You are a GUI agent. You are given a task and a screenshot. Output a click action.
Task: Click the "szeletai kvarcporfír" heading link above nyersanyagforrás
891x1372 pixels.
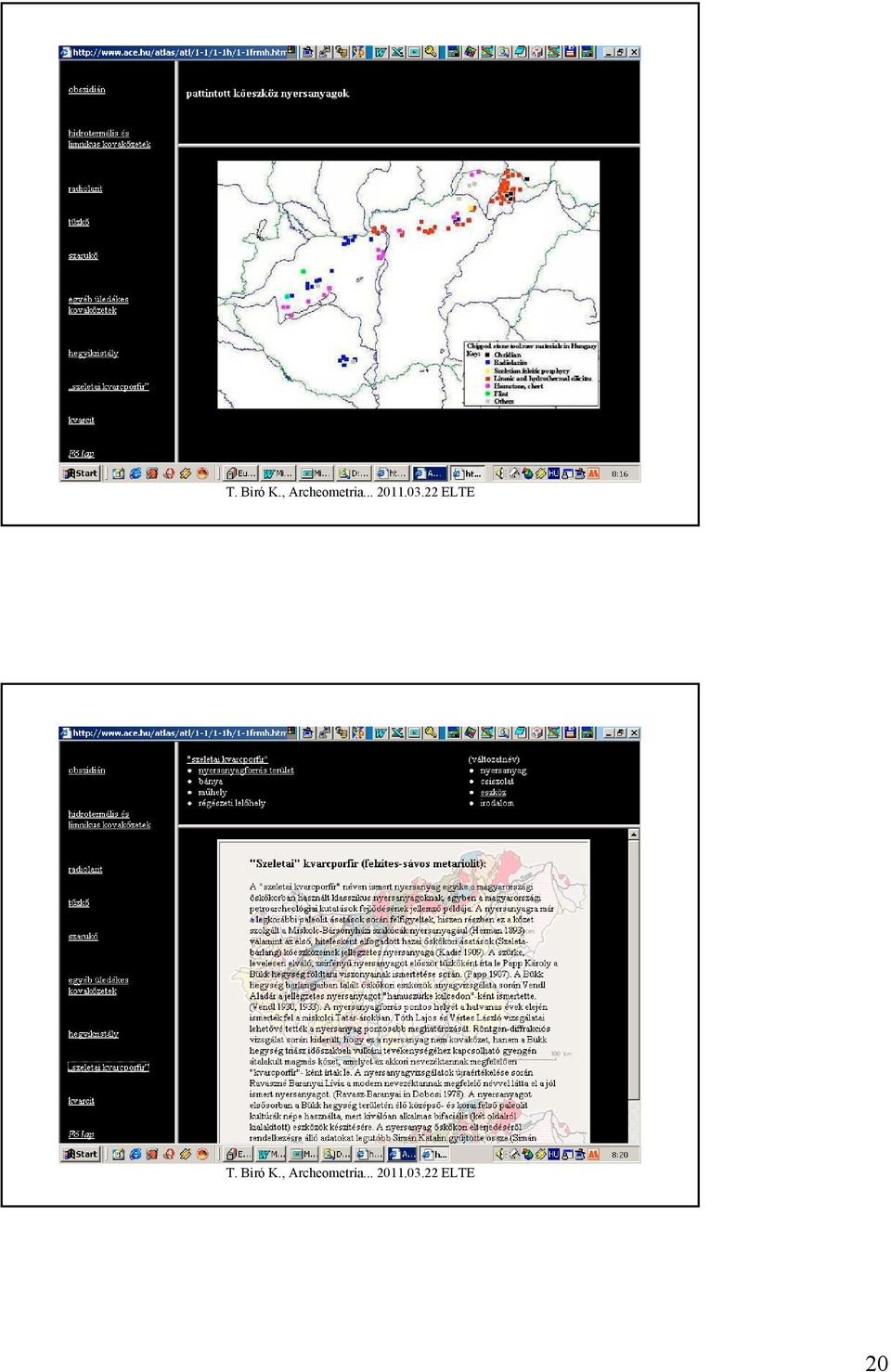click(x=226, y=759)
